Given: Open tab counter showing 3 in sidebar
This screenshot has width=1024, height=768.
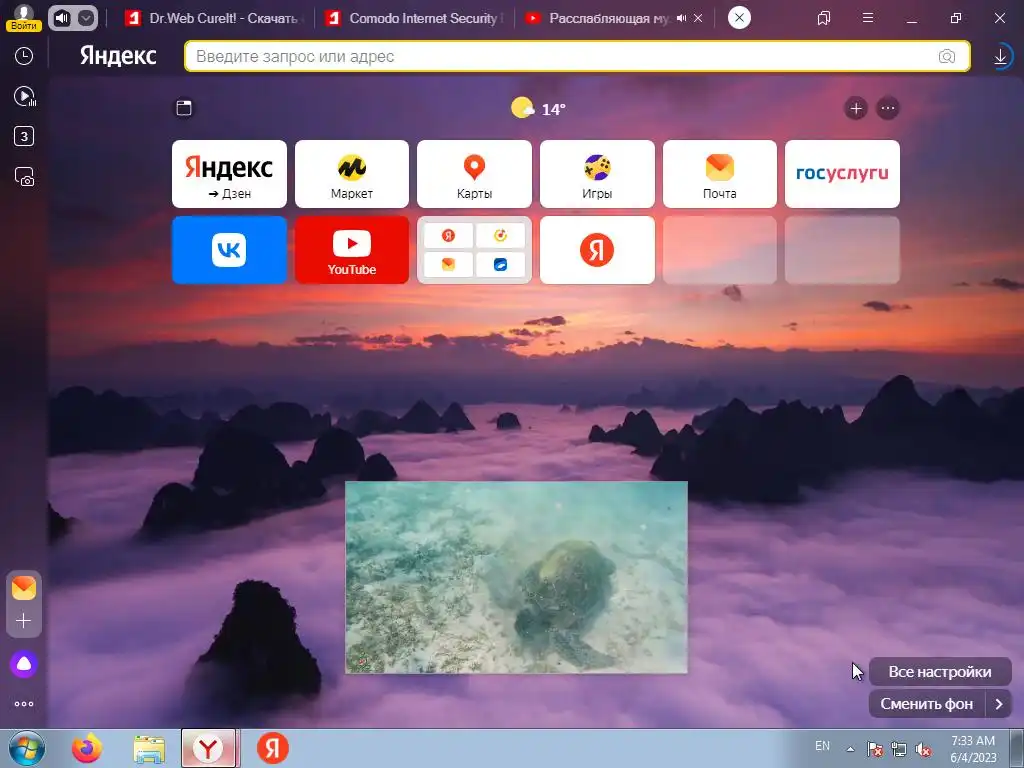Looking at the screenshot, I should (24, 136).
